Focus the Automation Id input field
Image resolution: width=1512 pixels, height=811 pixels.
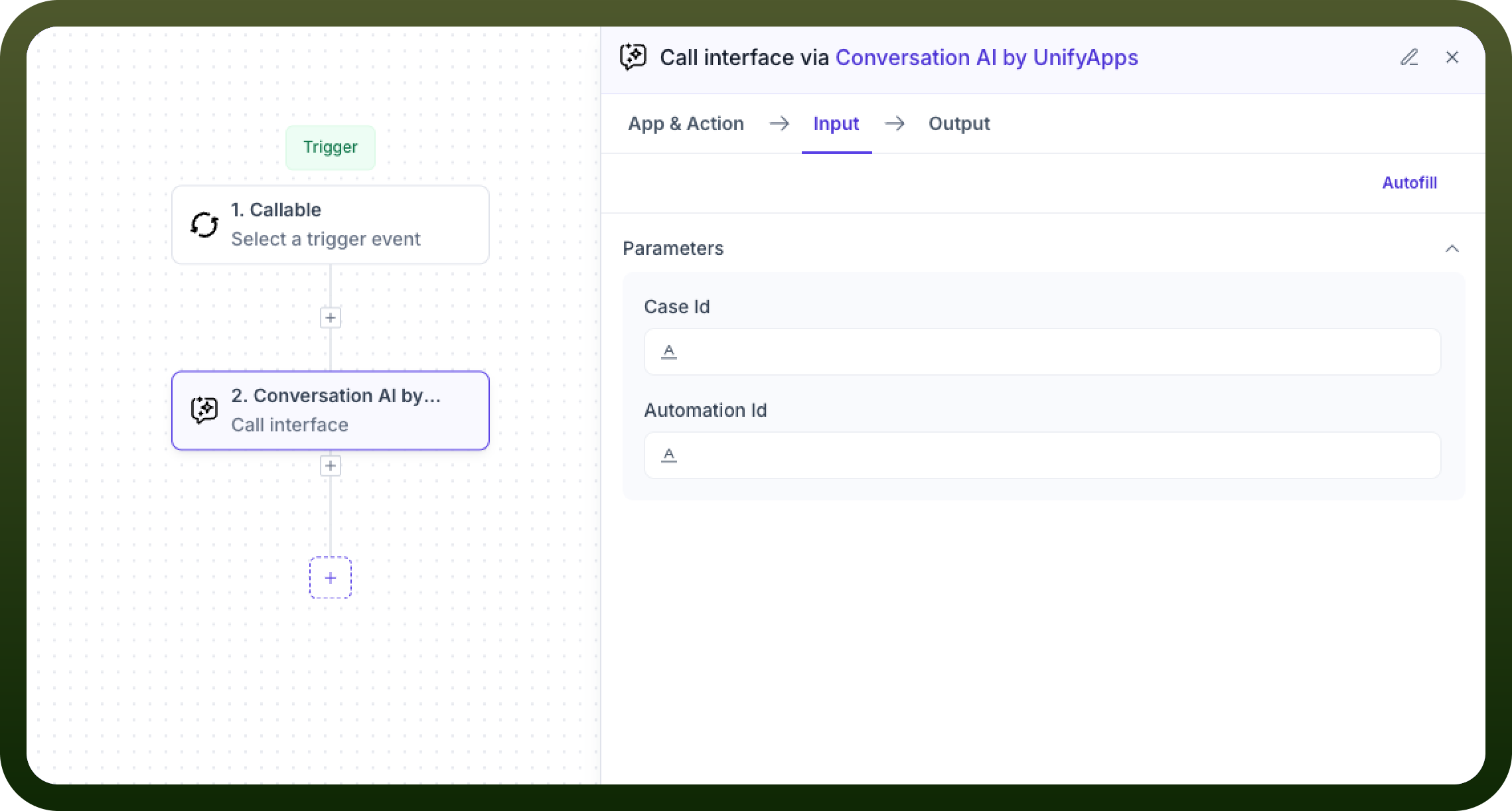(x=1042, y=455)
